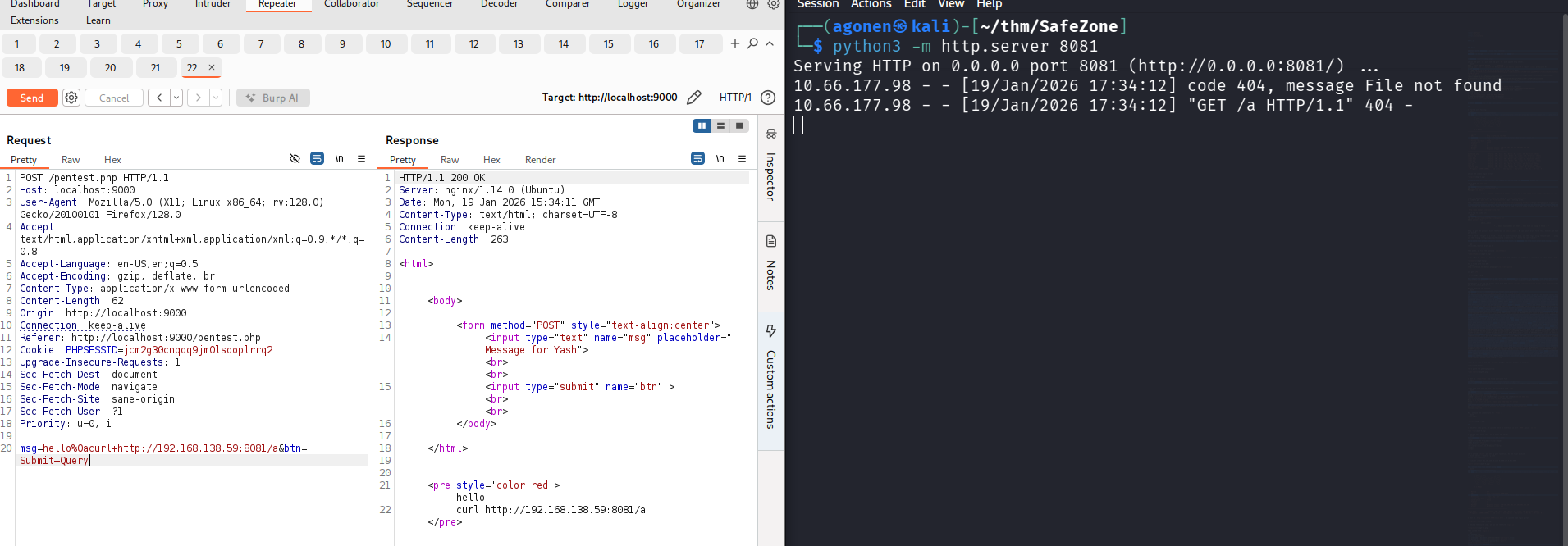Open the Logger main tab
The image size is (1568, 546).
[x=633, y=4]
